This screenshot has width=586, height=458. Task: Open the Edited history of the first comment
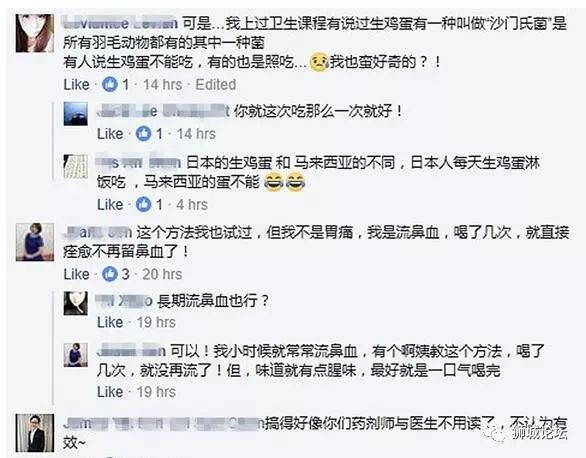point(216,84)
